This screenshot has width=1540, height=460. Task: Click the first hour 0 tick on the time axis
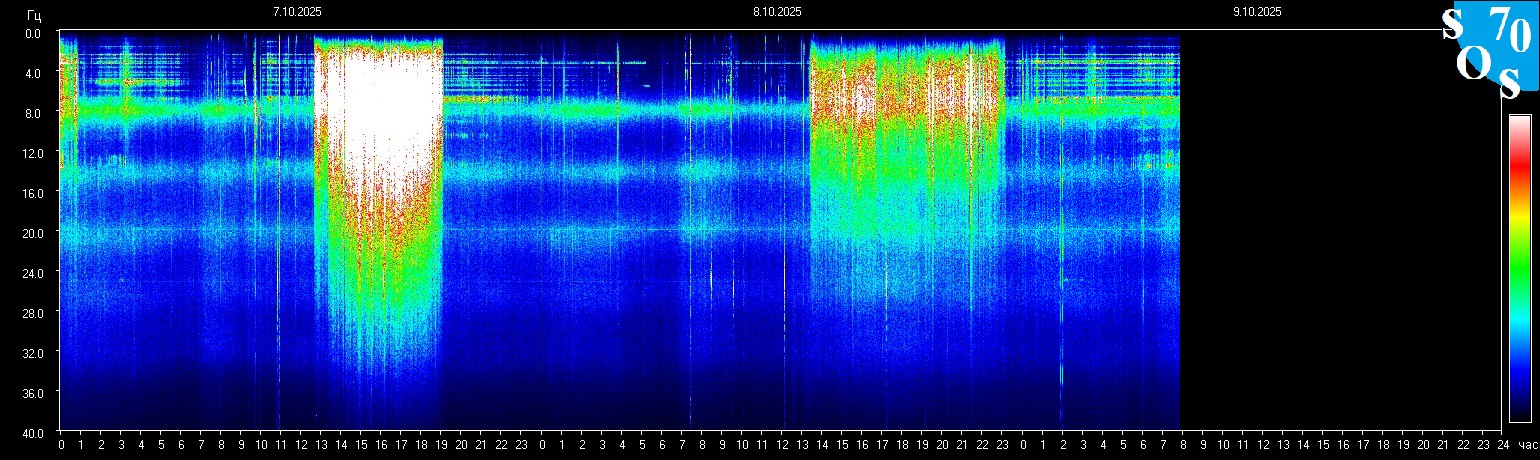click(x=61, y=445)
